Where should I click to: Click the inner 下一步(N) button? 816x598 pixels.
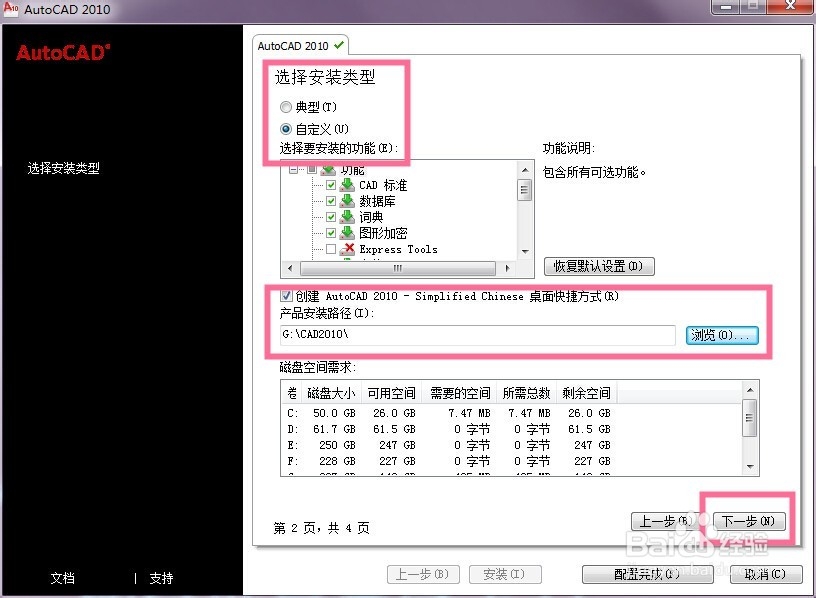tap(749, 521)
